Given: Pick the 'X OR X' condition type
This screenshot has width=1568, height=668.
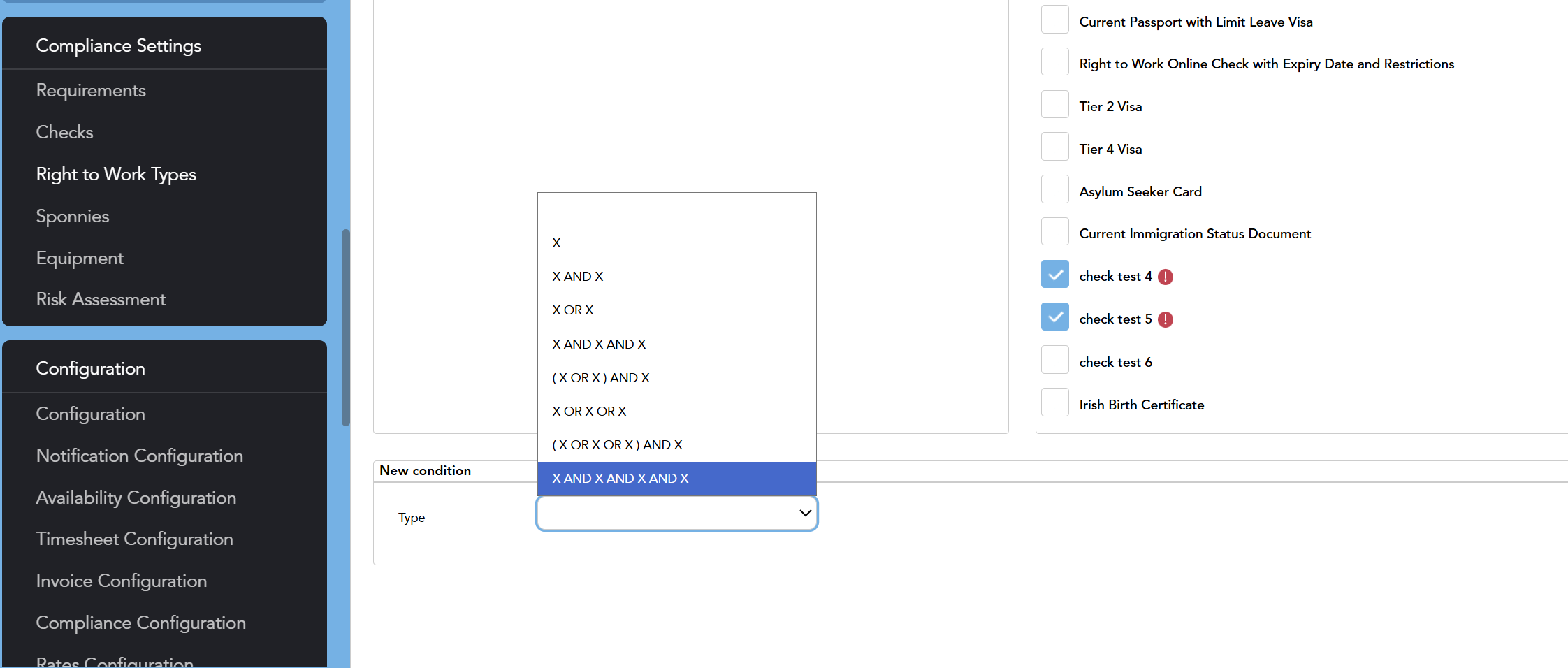Looking at the screenshot, I should coord(572,310).
